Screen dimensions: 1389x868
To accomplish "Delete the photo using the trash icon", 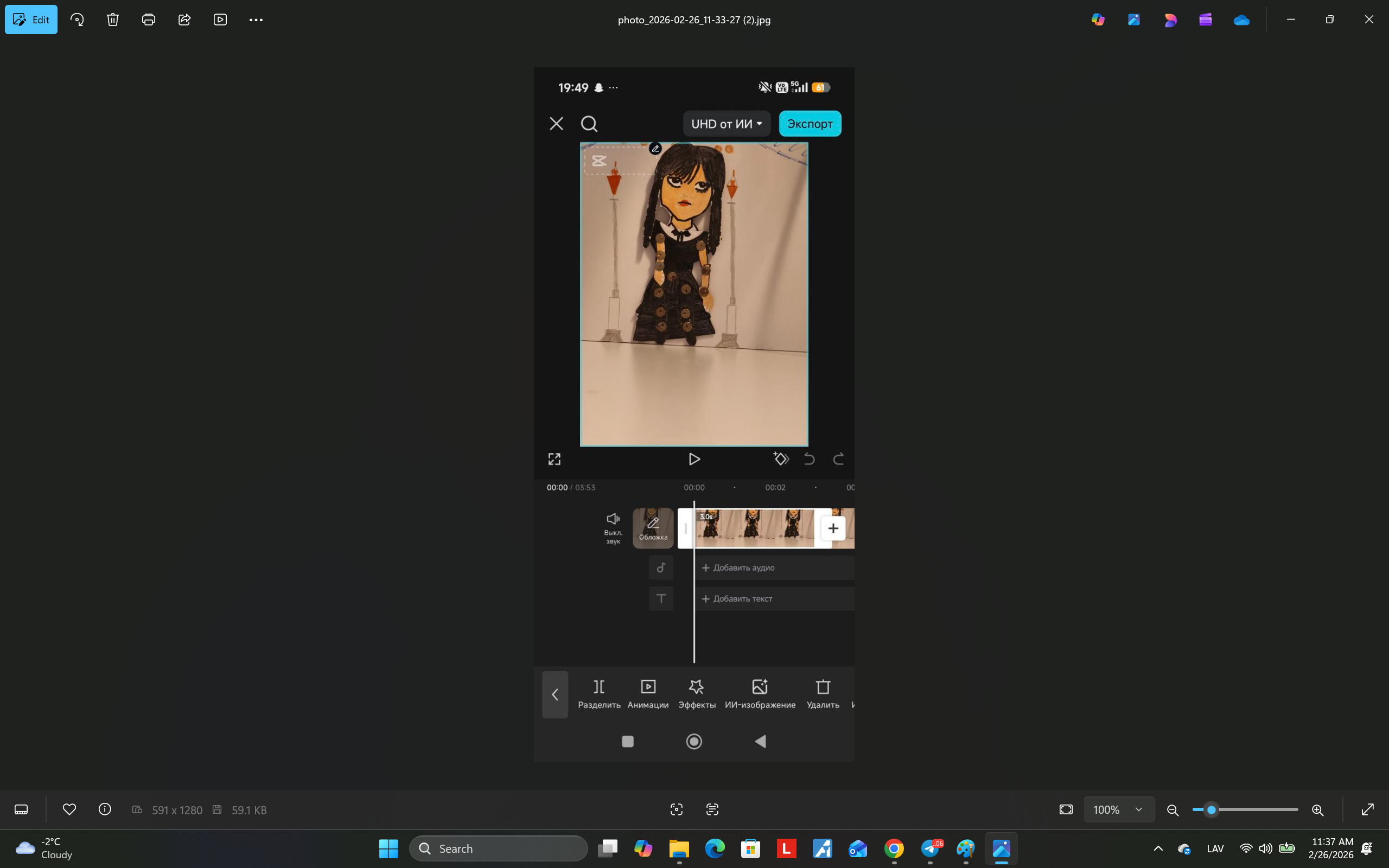I will pyautogui.click(x=112, y=20).
